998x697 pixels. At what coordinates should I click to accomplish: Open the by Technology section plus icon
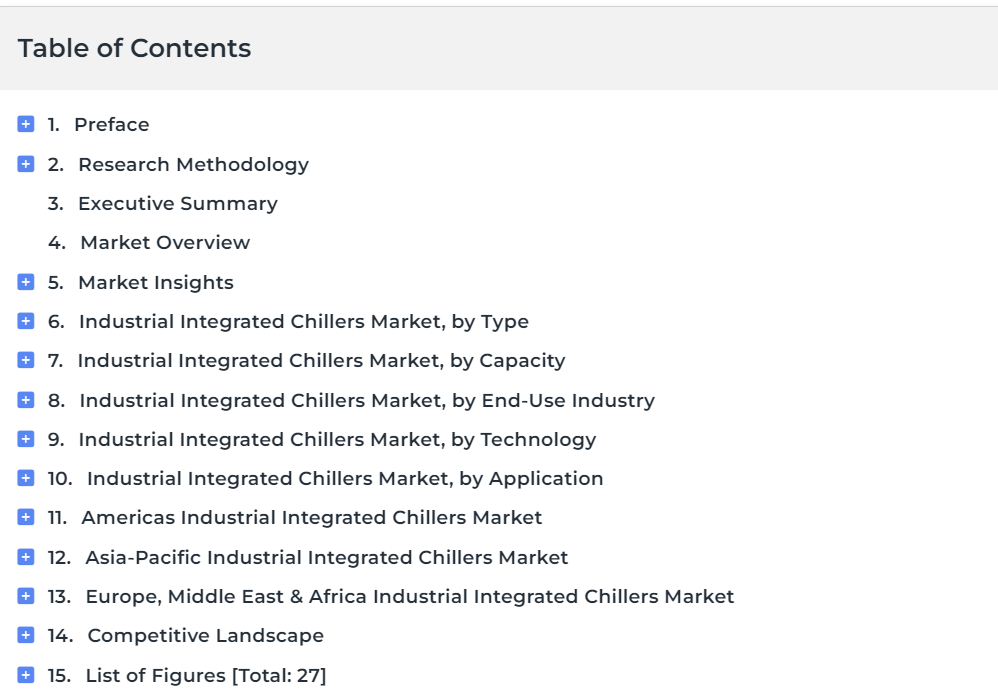point(25,439)
